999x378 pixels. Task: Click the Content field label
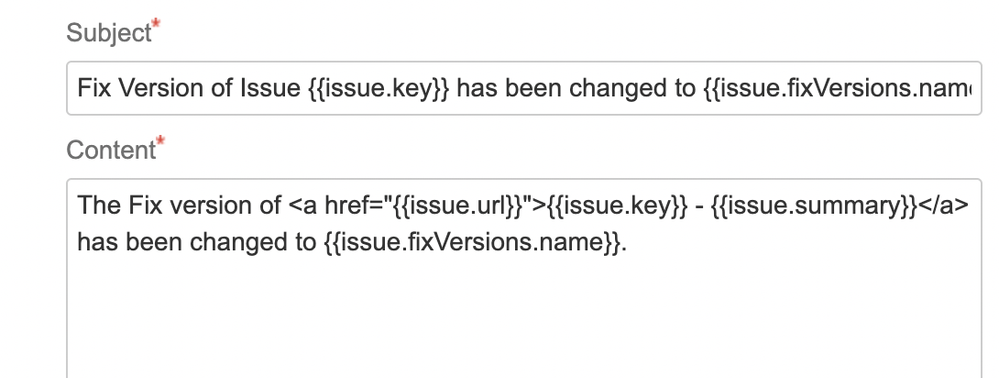pyautogui.click(x=111, y=150)
